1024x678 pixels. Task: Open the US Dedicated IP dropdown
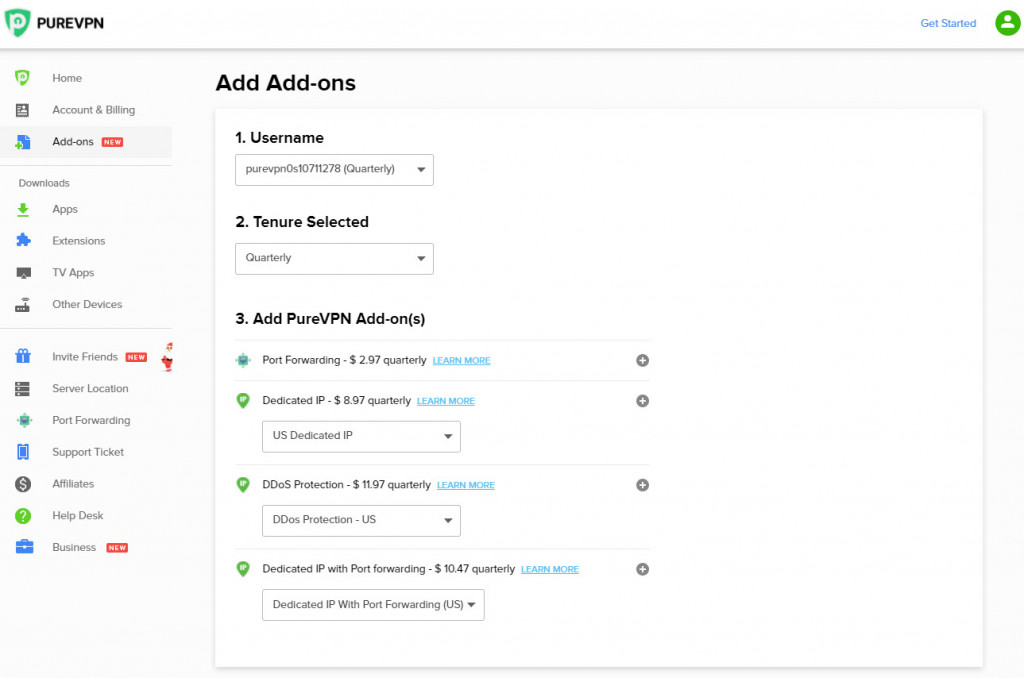361,436
